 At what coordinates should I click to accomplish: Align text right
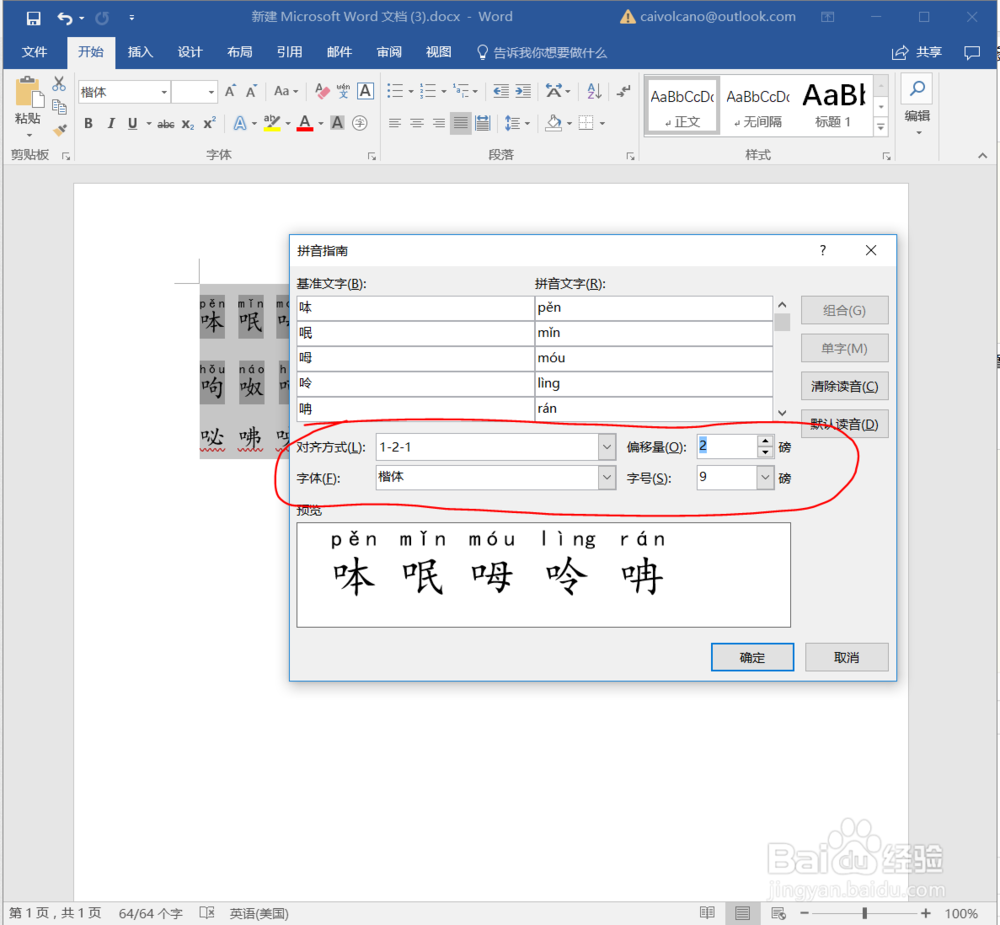pyautogui.click(x=439, y=123)
